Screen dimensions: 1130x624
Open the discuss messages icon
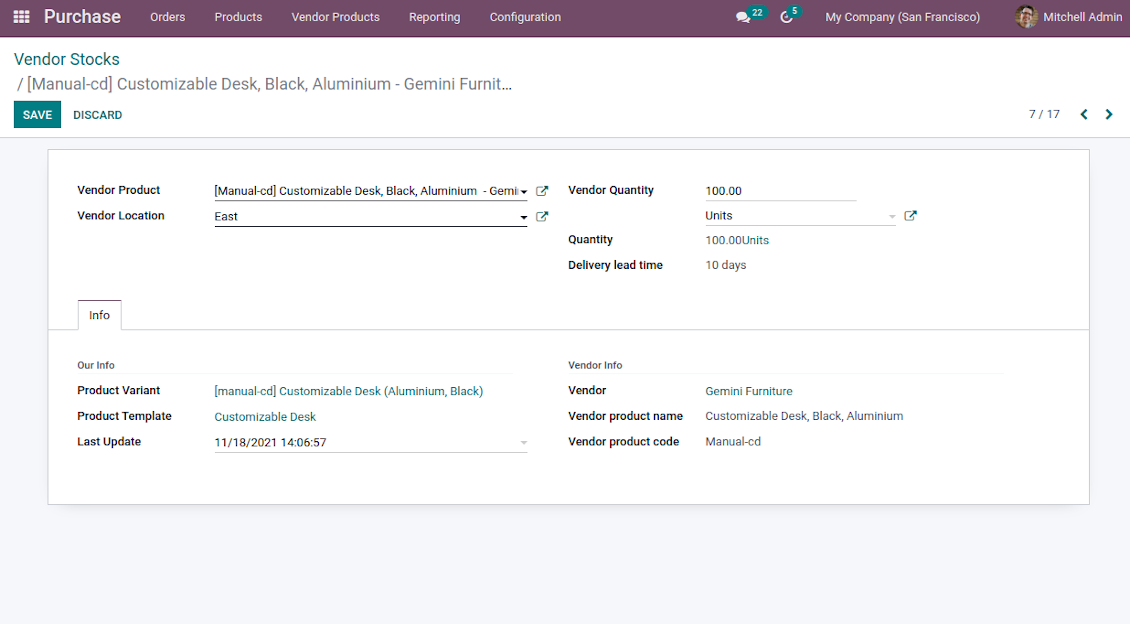tap(743, 17)
